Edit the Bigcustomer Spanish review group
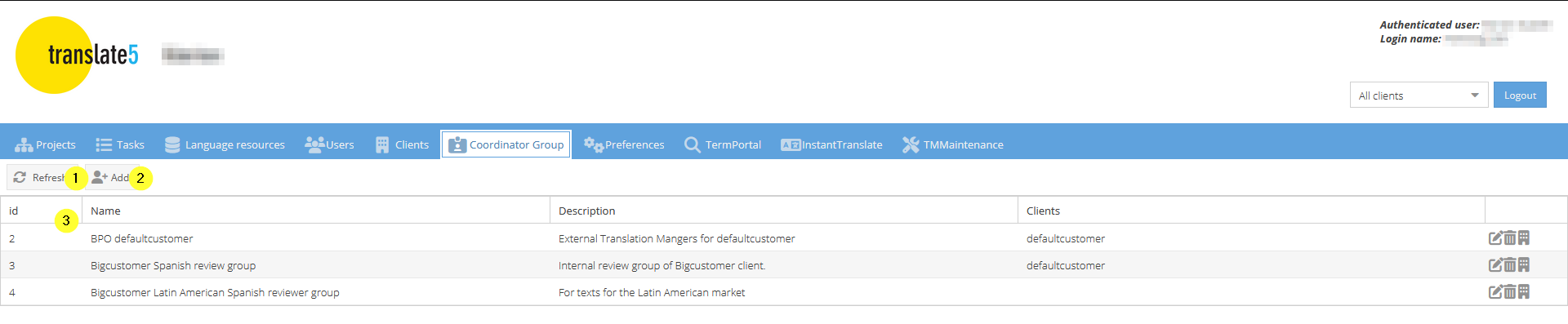Viewport: 1568px width, 324px height. 1495,265
